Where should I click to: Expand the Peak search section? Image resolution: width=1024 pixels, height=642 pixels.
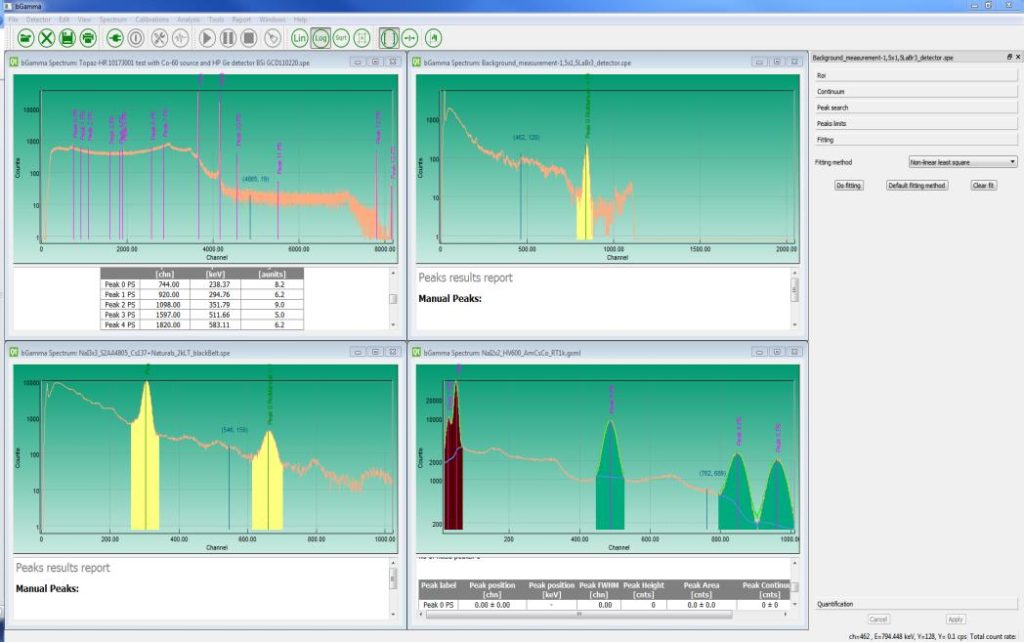916,107
